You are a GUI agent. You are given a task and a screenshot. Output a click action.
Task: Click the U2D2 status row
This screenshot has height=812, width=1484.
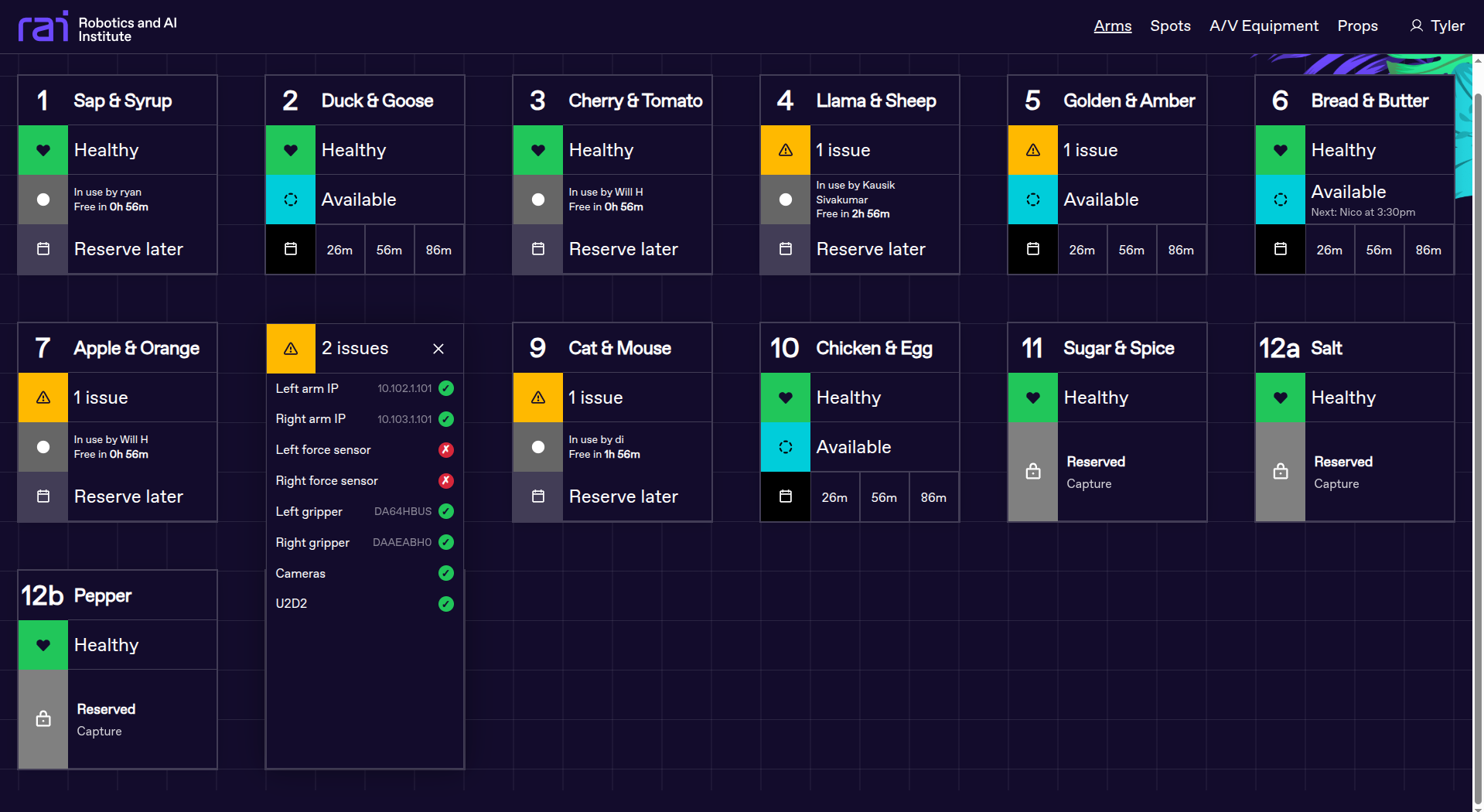pyautogui.click(x=365, y=604)
